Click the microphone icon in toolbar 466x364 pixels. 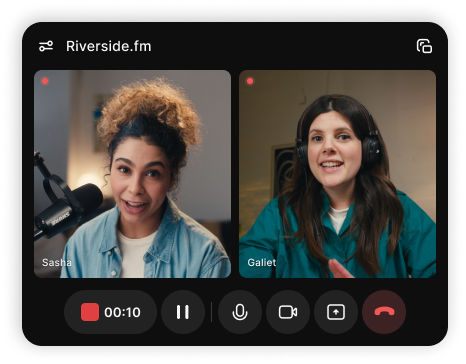pos(240,312)
